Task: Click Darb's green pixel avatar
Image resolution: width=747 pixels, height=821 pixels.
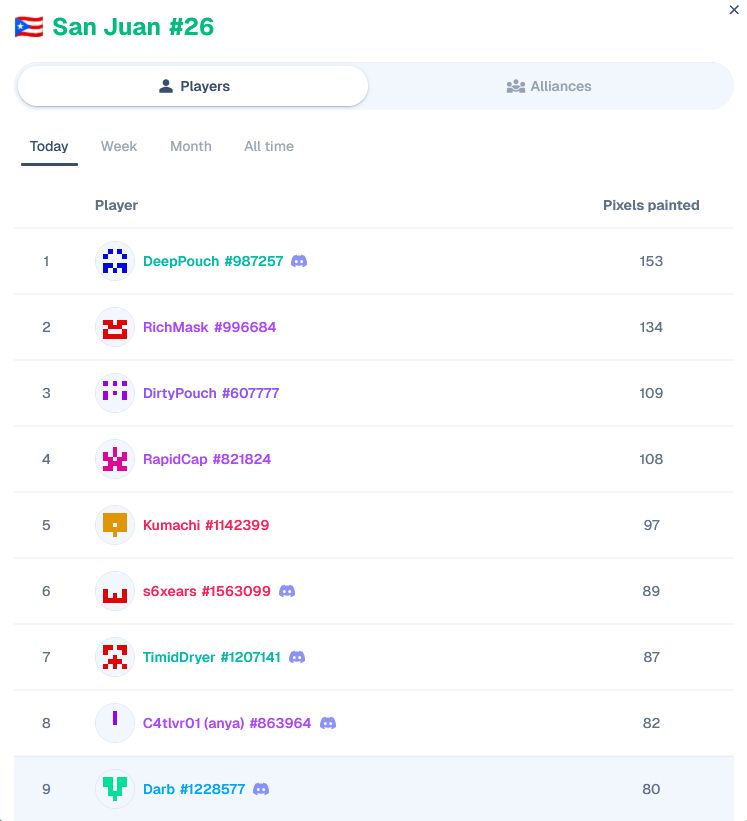Action: pos(115,789)
